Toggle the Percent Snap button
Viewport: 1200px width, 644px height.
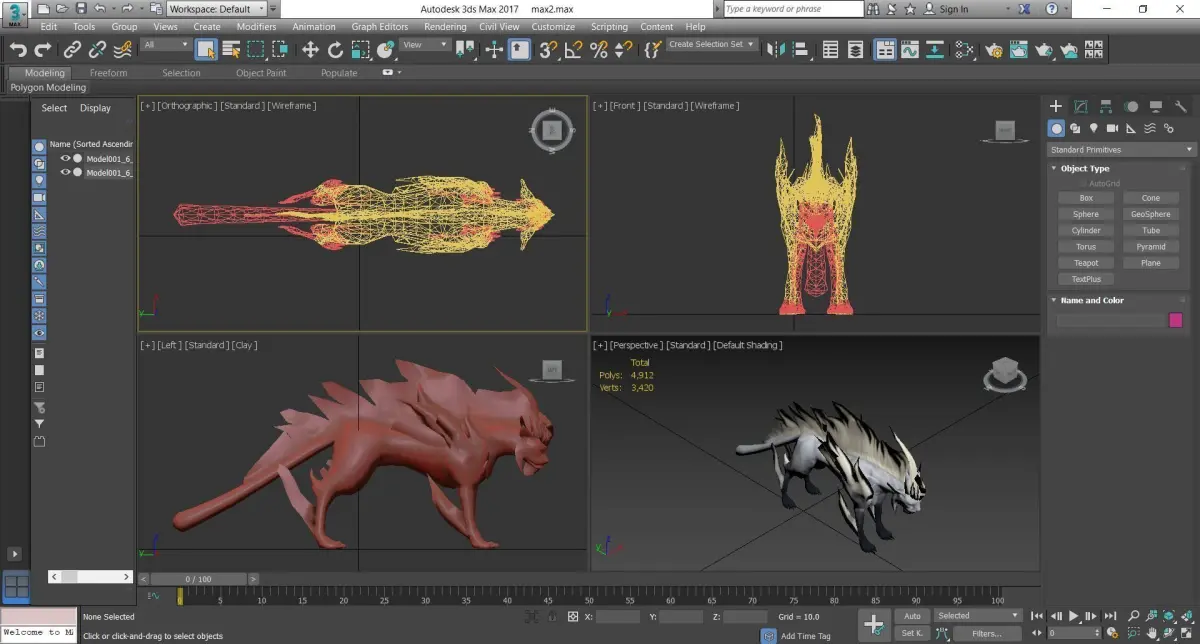pos(598,49)
